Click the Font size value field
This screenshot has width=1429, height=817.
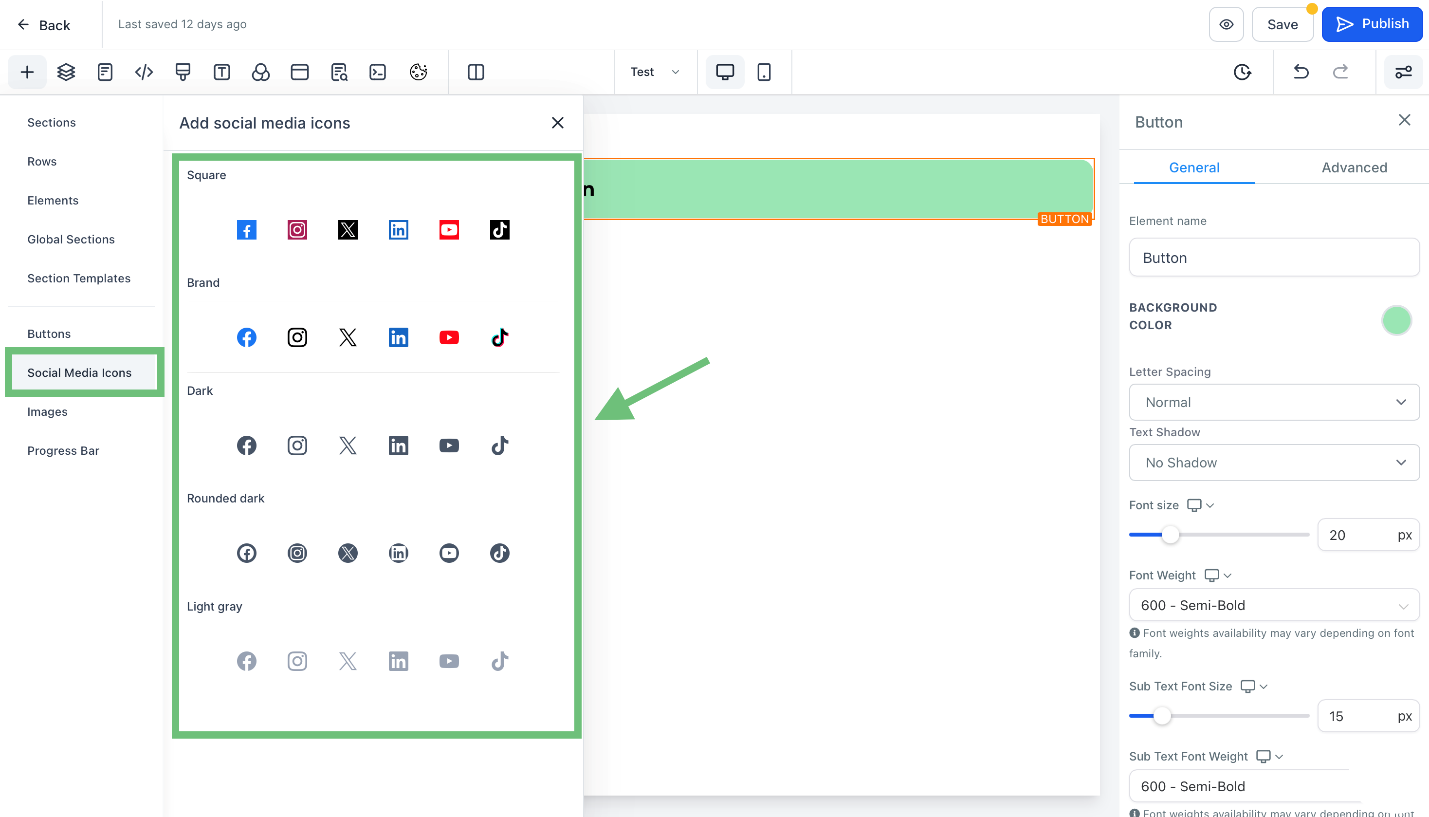point(1368,535)
